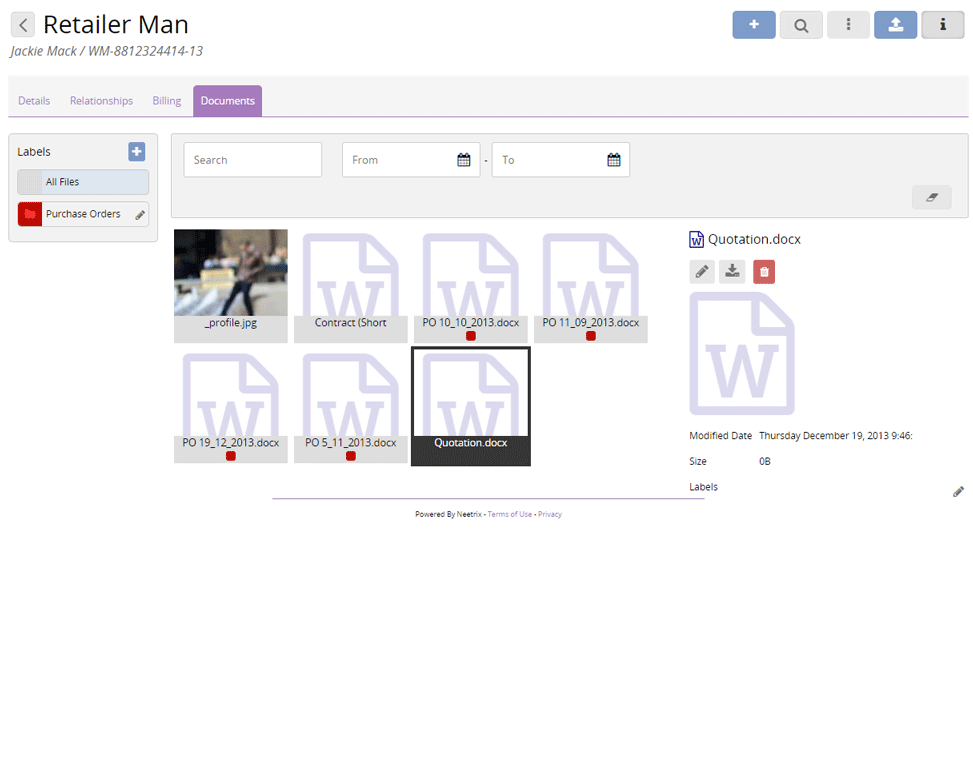Clear filters with the eraser button
Viewport: 973px width, 783px height.
click(931, 197)
